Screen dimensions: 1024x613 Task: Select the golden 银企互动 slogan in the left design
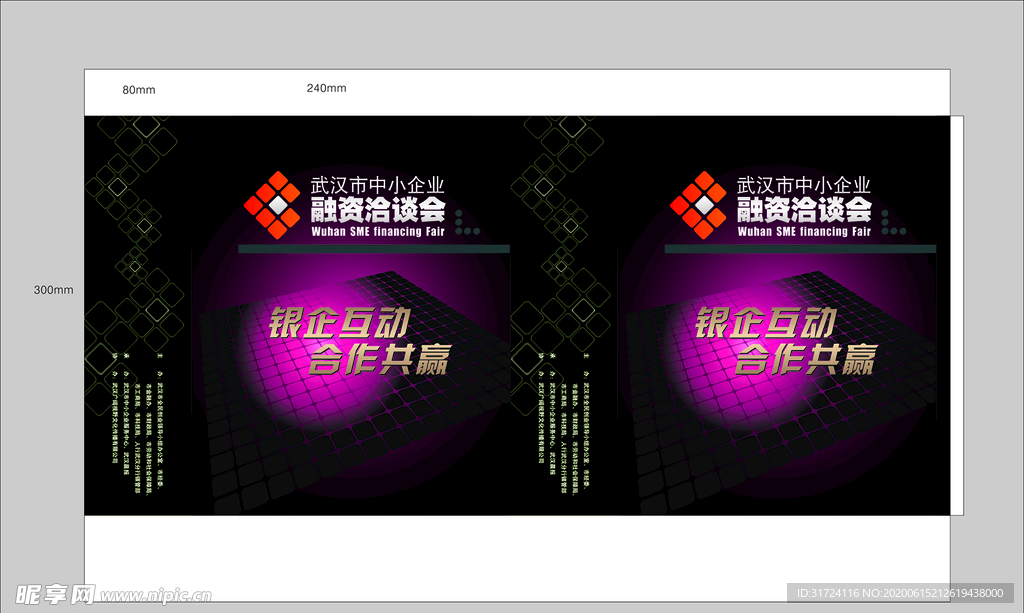click(339, 322)
